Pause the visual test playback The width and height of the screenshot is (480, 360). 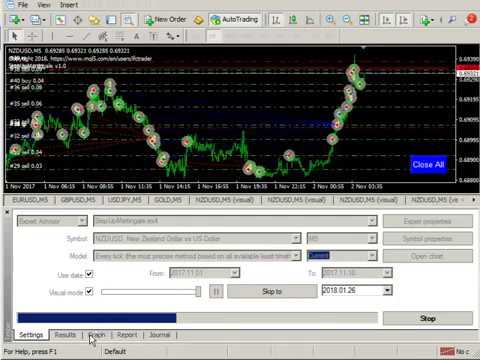(x=216, y=292)
